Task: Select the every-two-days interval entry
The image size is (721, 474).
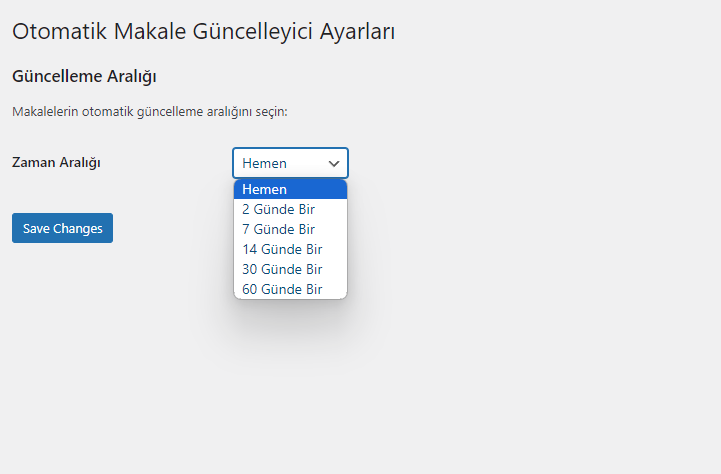Action: pos(290,209)
